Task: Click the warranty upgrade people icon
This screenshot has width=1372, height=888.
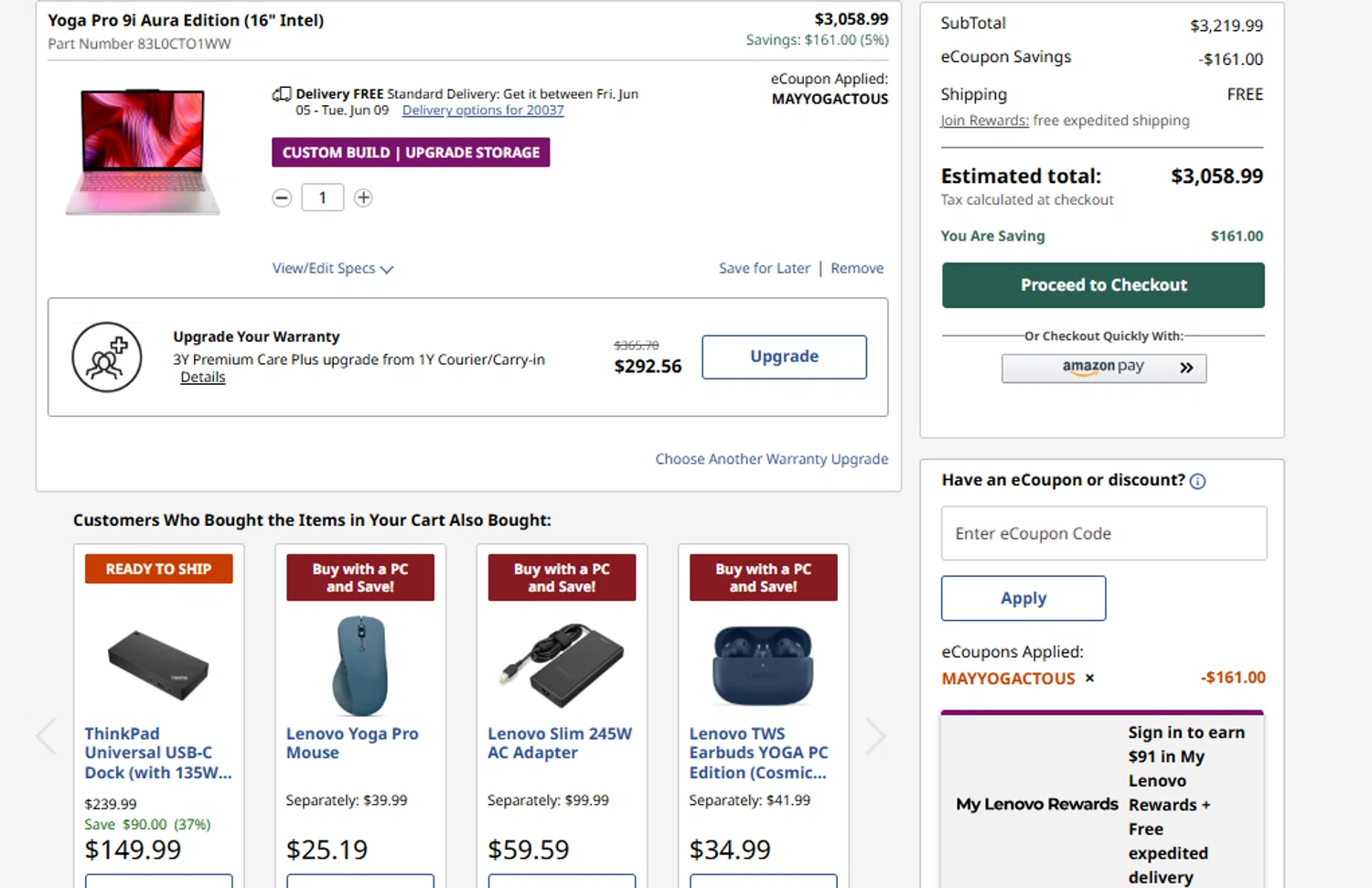Action: pos(107,357)
